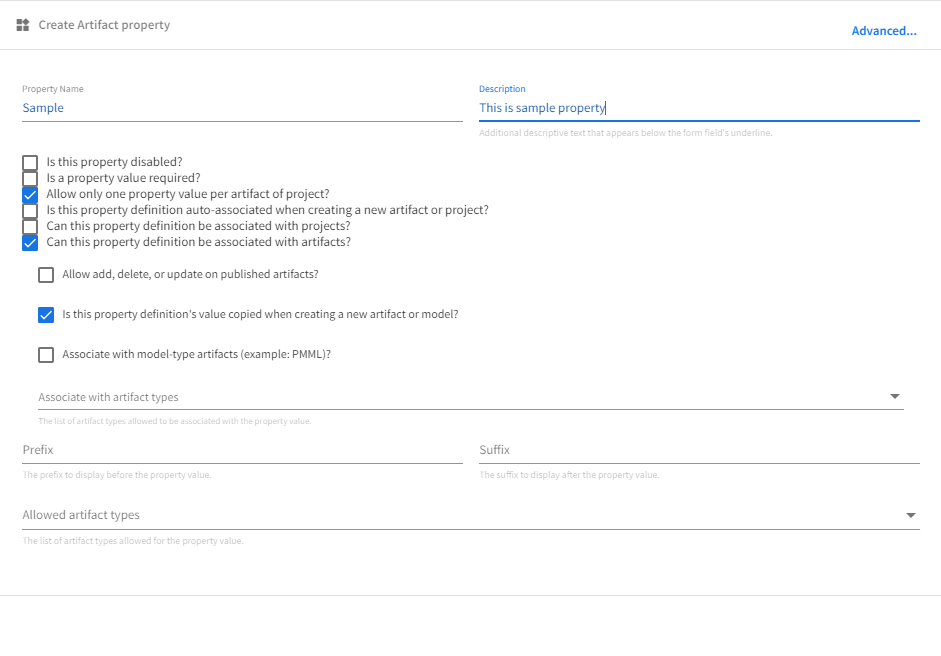Click the Allowed artifact types field label
This screenshot has width=941, height=656.
pyautogui.click(x=81, y=515)
